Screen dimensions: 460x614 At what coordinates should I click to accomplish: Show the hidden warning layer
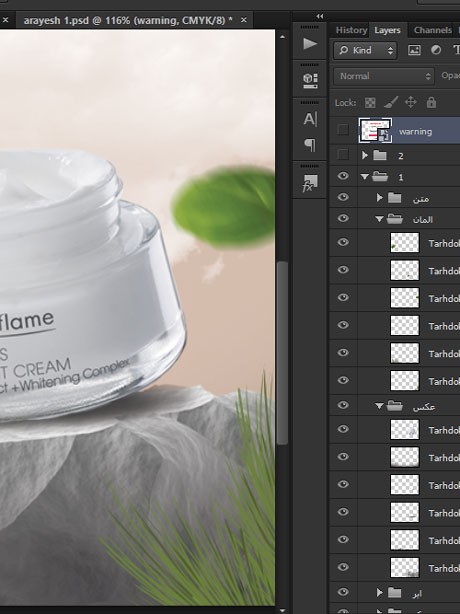(x=343, y=130)
